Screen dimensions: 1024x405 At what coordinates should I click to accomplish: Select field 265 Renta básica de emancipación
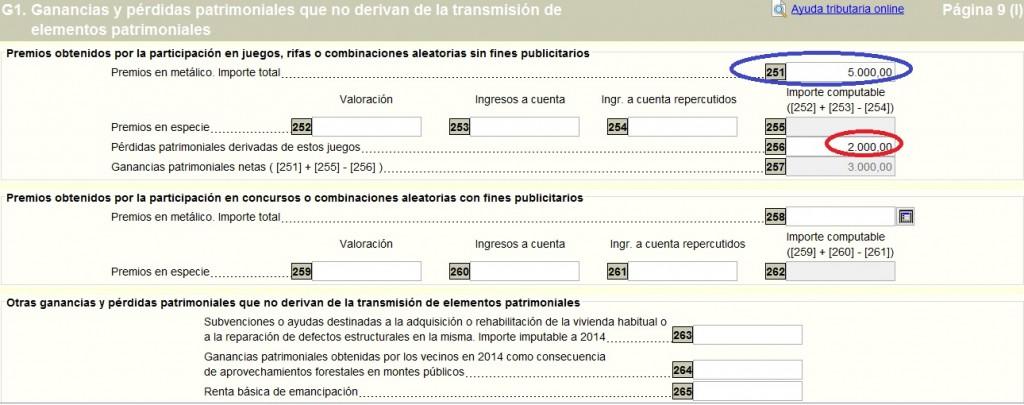point(747,391)
